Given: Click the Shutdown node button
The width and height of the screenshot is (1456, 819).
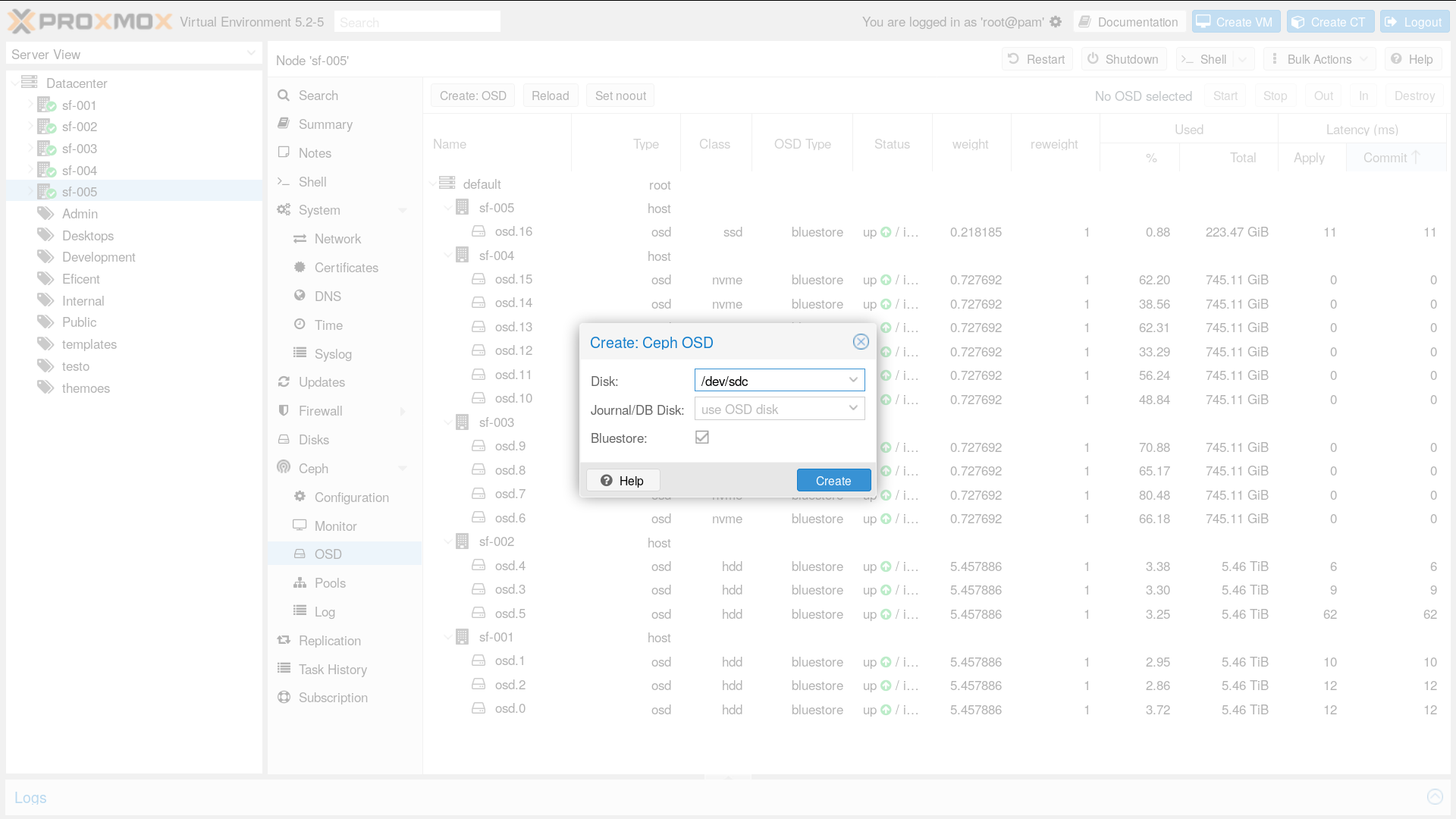Looking at the screenshot, I should tap(1123, 59).
